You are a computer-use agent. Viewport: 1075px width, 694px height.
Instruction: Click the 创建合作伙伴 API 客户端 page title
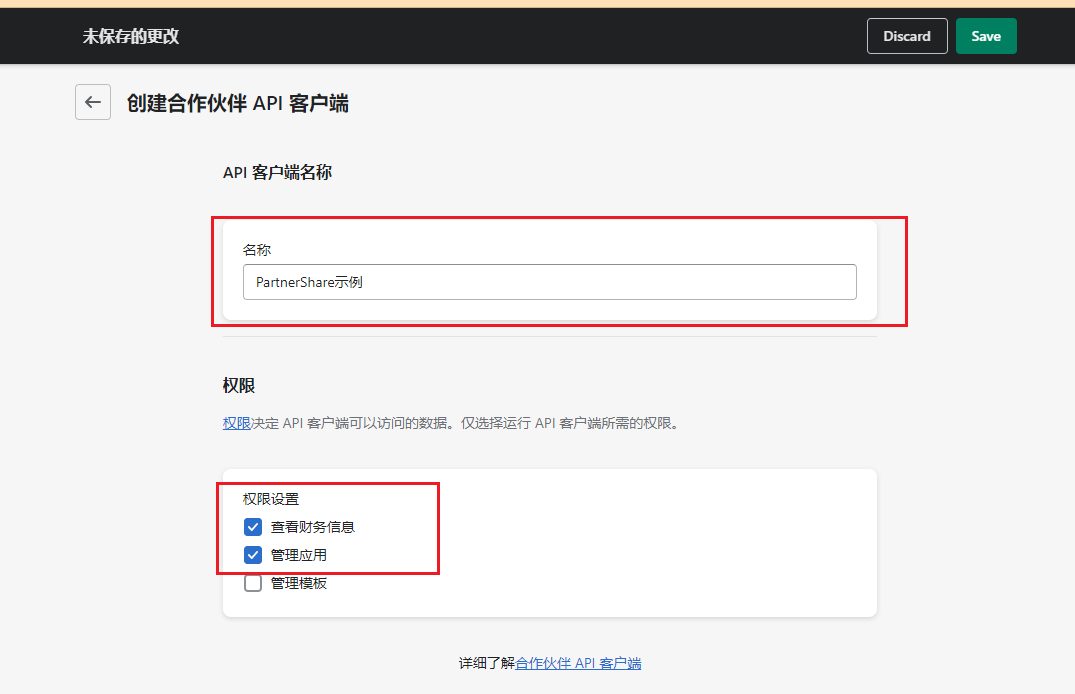coord(238,103)
